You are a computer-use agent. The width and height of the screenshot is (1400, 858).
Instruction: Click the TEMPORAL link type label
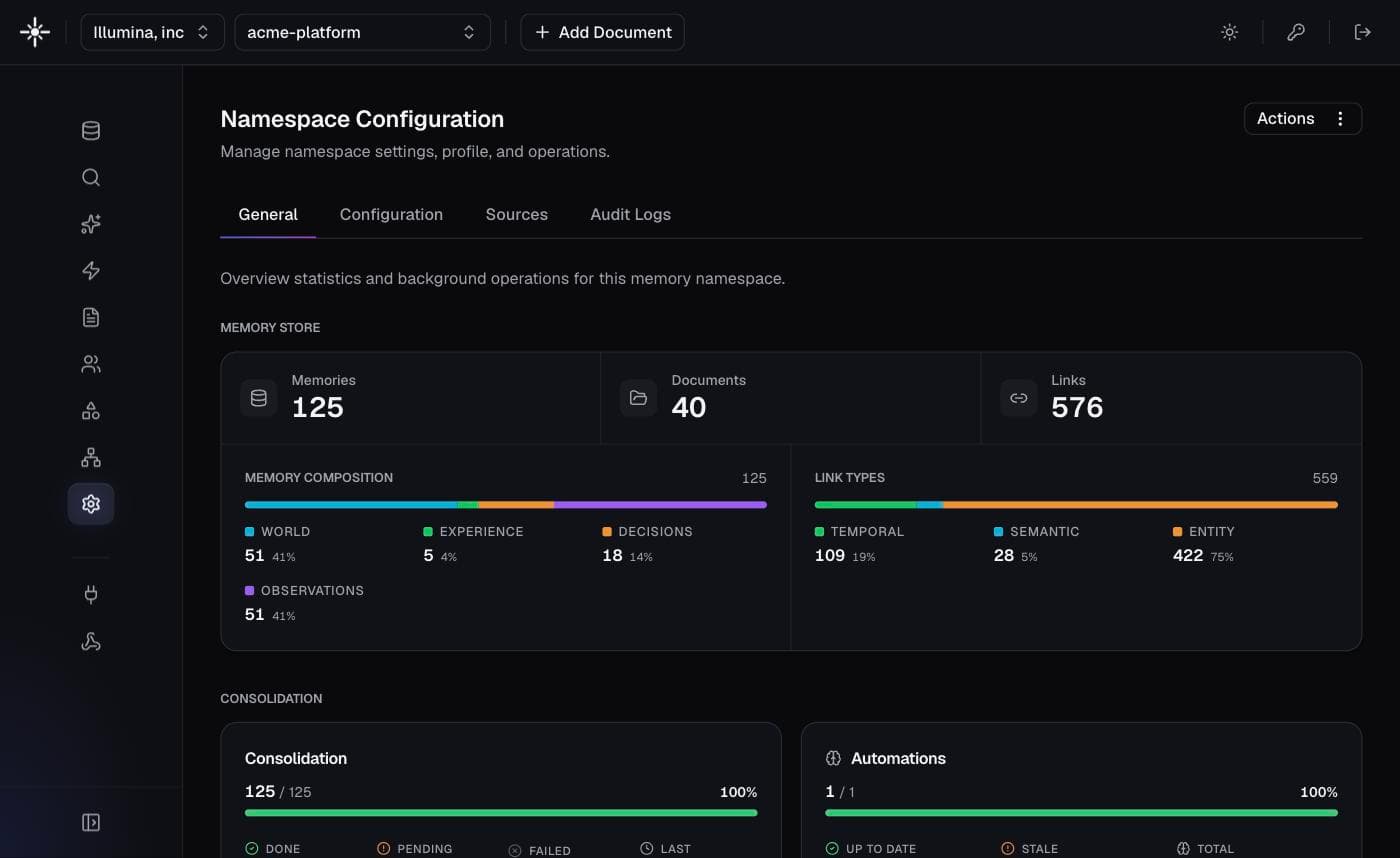[867, 532]
